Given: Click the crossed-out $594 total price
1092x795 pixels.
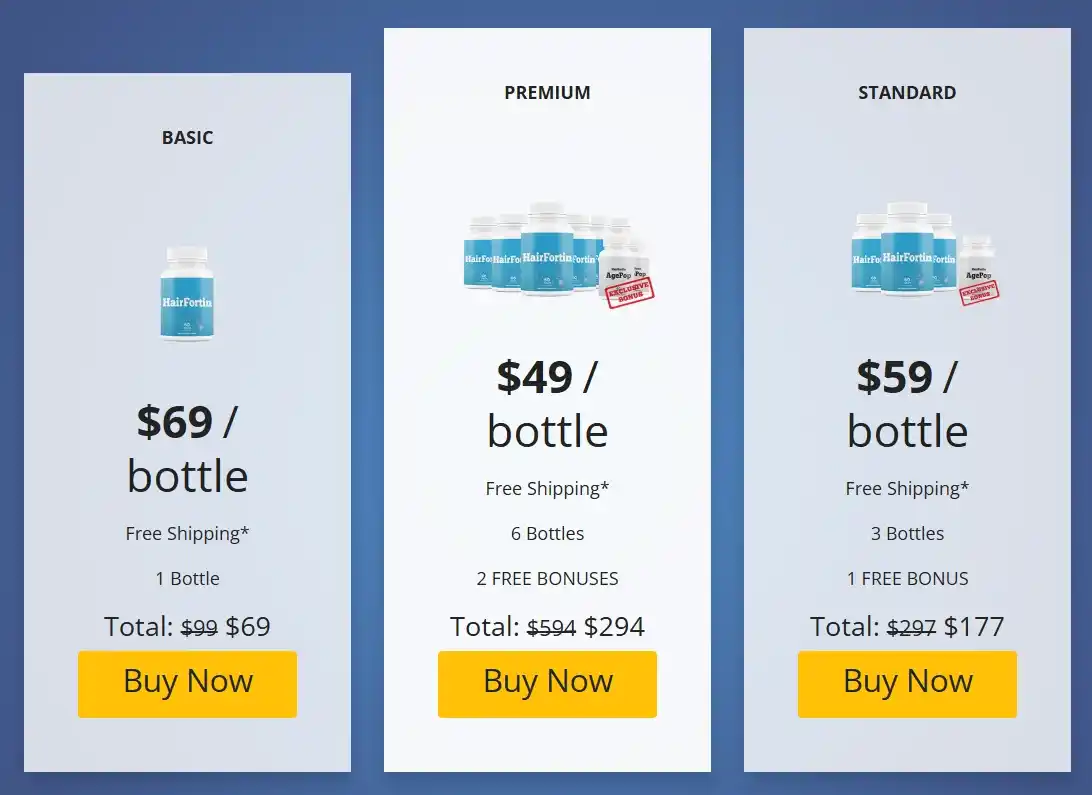Looking at the screenshot, I should [551, 628].
